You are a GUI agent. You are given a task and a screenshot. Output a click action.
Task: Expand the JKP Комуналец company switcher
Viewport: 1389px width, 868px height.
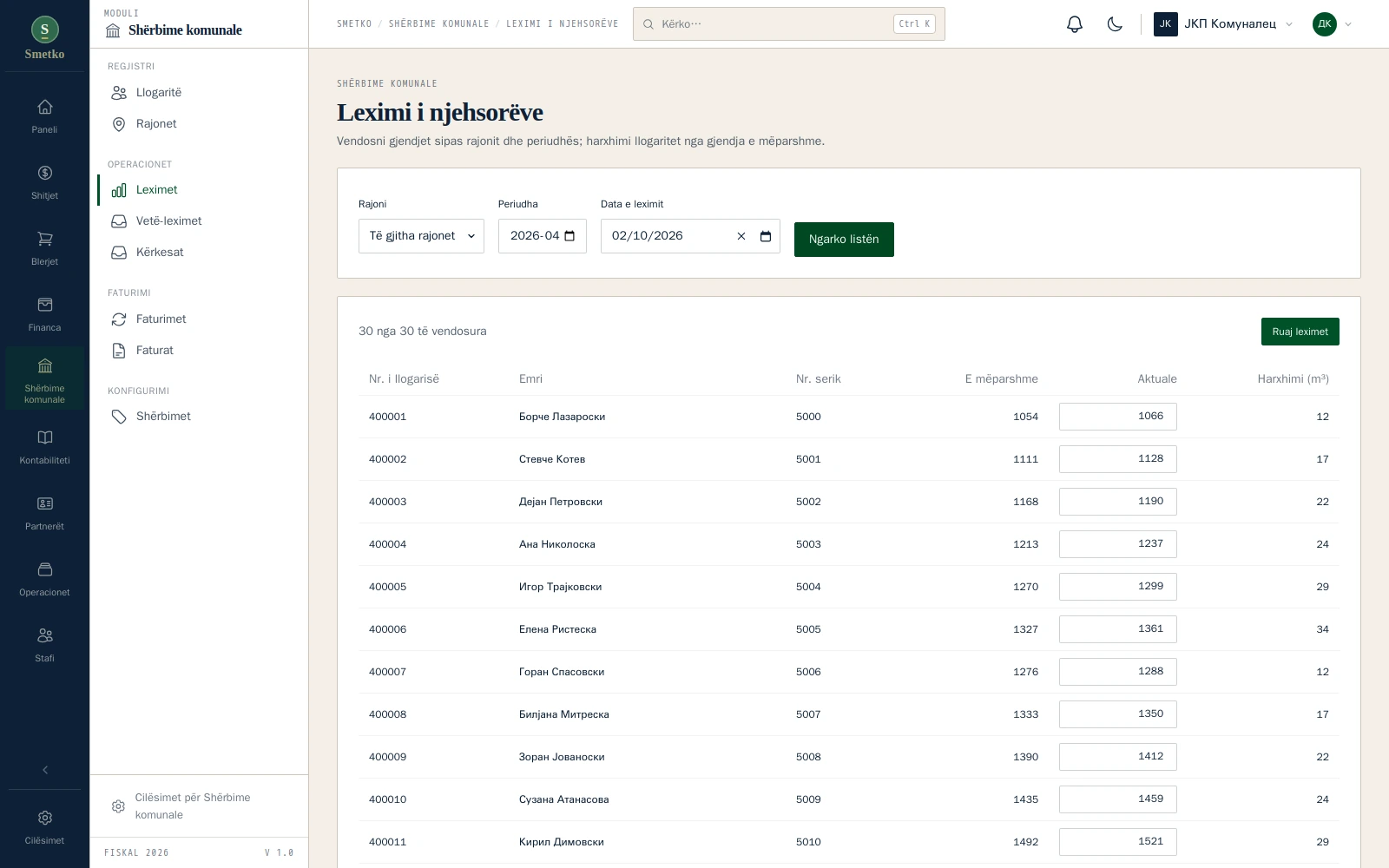(1223, 24)
